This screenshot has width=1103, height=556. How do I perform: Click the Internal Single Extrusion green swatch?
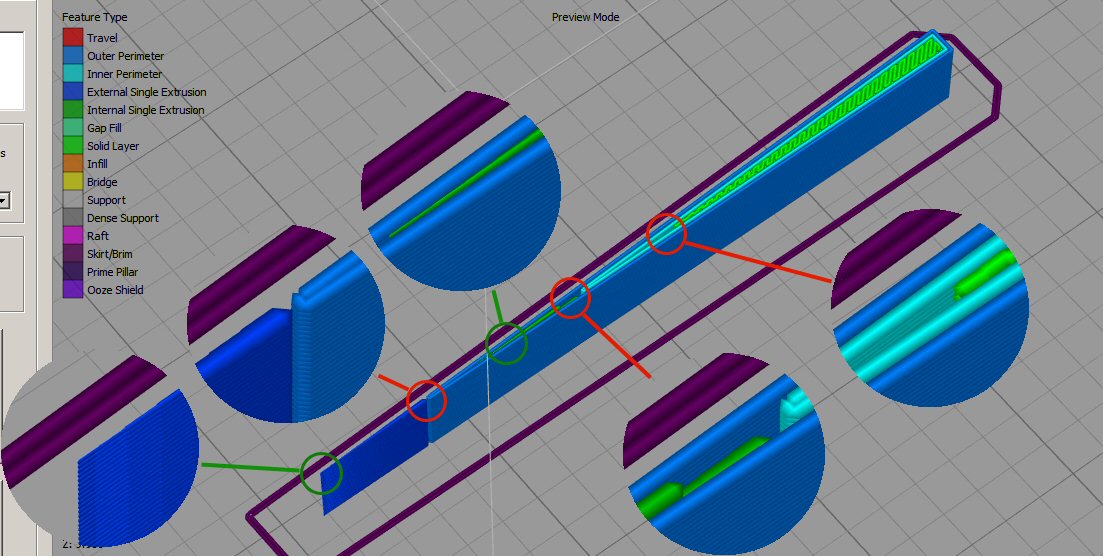click(x=72, y=110)
